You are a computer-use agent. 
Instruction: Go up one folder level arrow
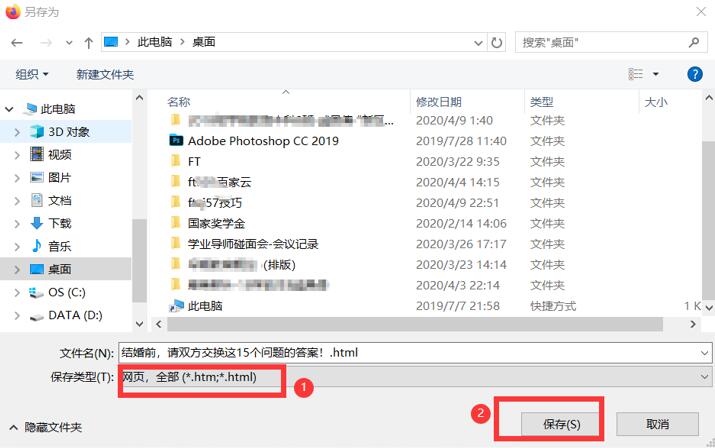click(x=88, y=43)
